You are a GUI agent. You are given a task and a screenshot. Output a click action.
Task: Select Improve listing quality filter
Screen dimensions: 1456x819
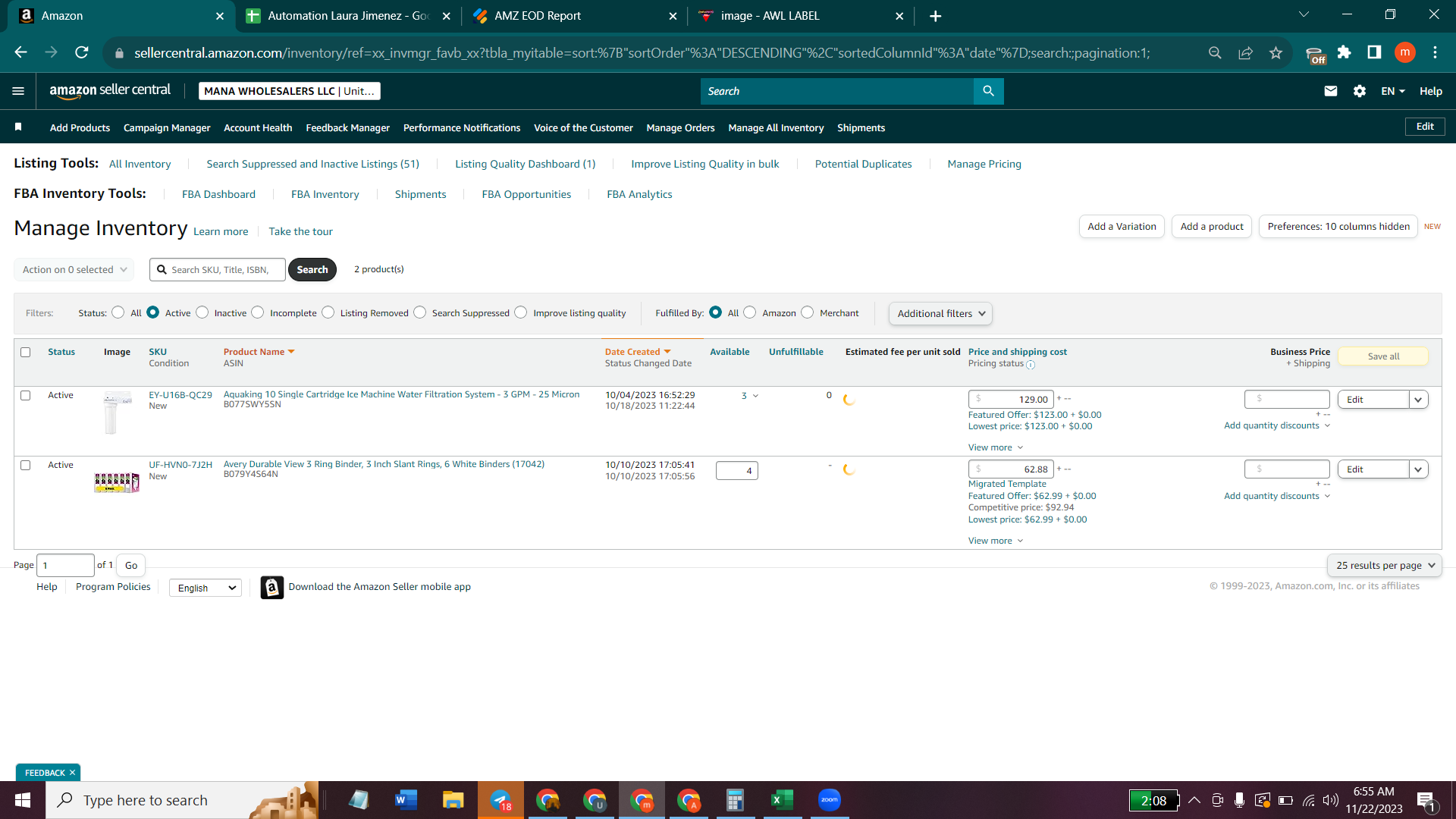[x=521, y=312]
